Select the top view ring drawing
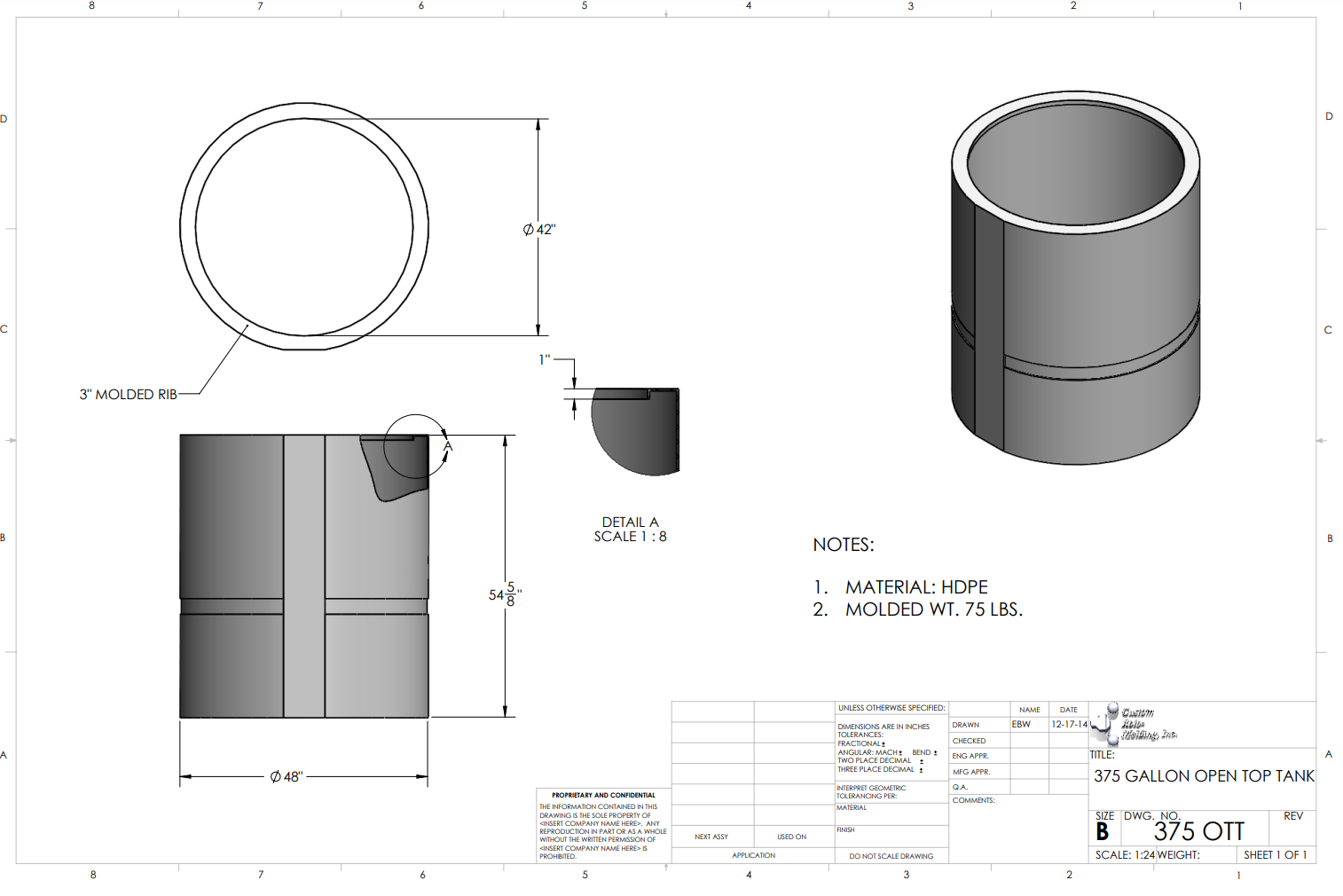Screen dimensions: 1343x896 (x=304, y=226)
